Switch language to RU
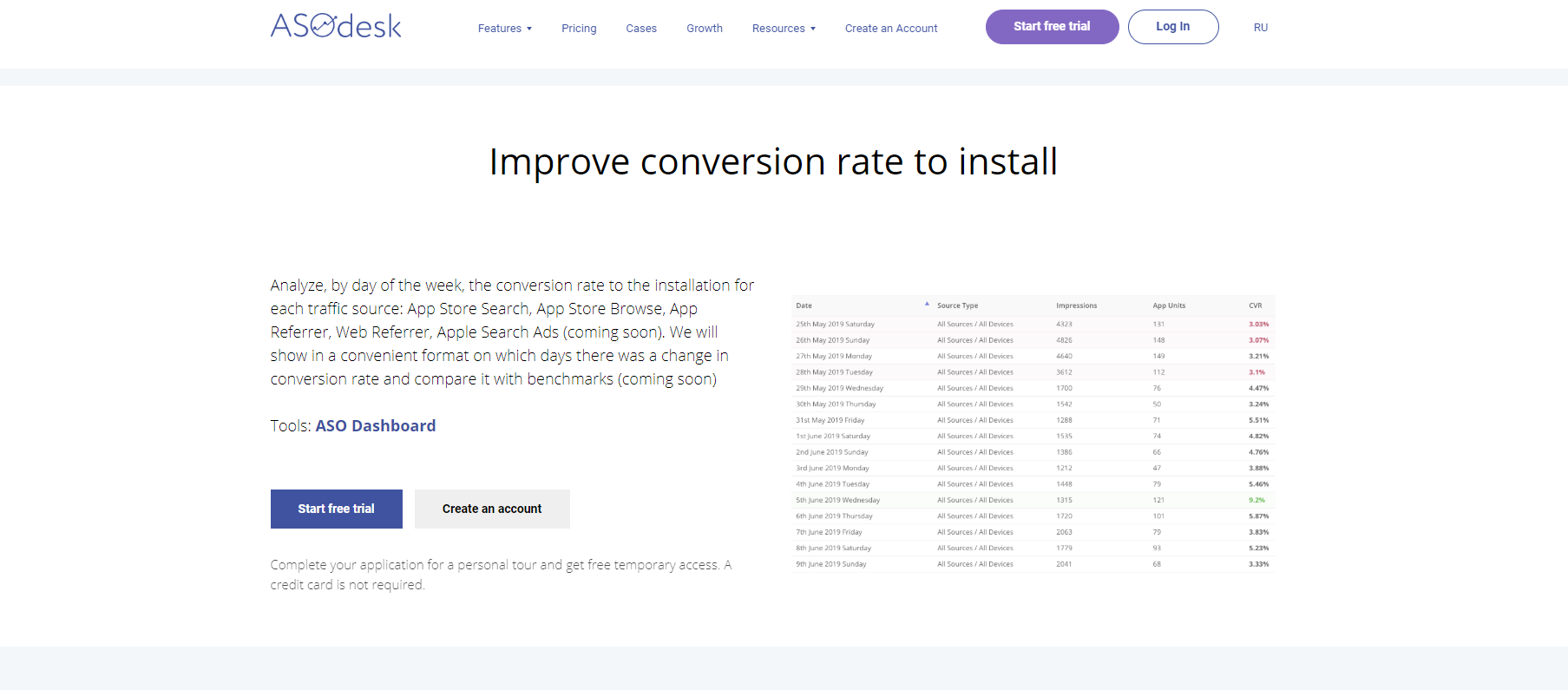This screenshot has height=690, width=1568. (x=1261, y=28)
